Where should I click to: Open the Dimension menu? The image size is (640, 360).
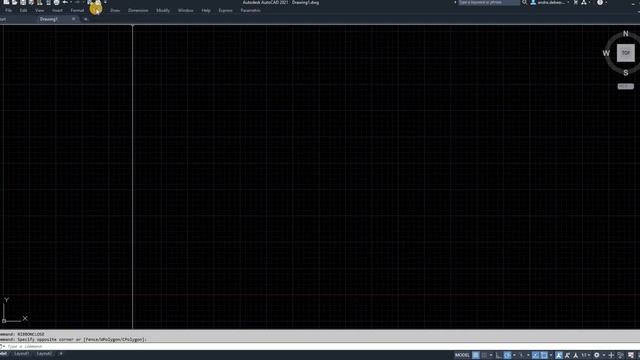[x=138, y=11]
